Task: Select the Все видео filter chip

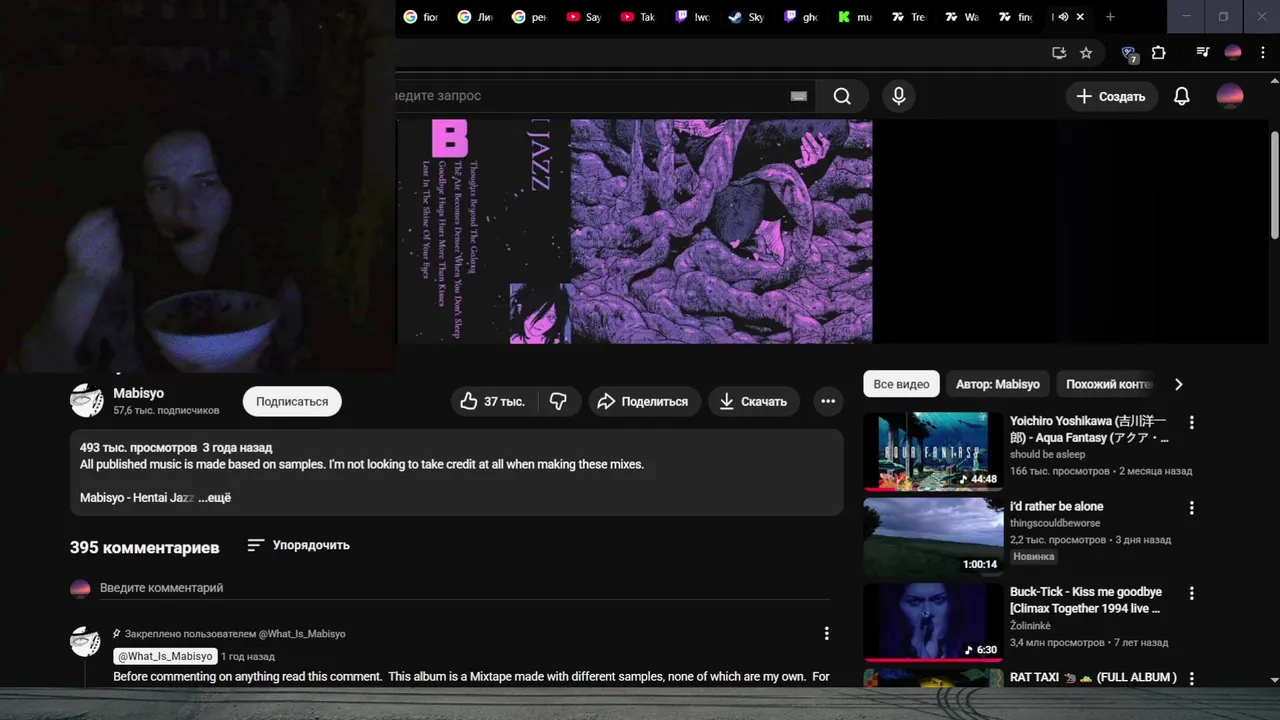Action: coord(901,384)
